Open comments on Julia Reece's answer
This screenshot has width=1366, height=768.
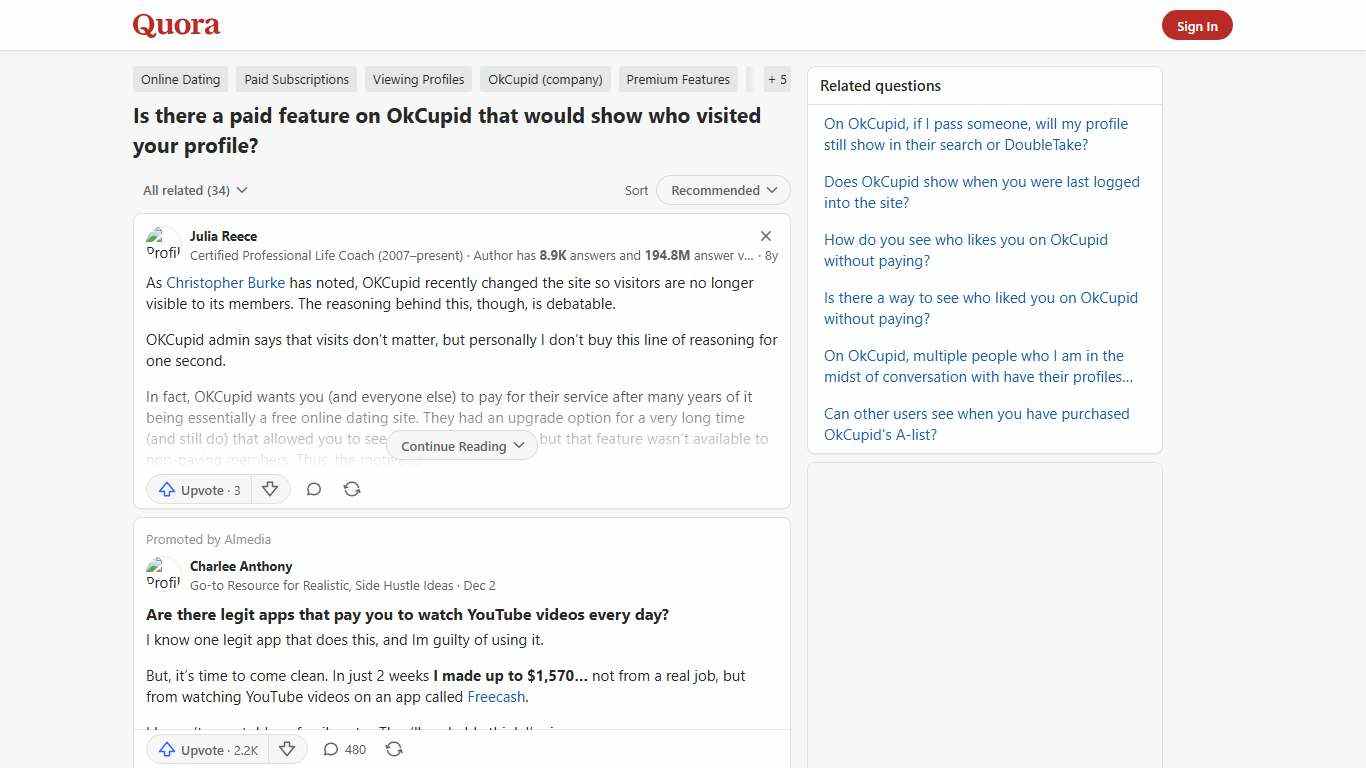pos(314,489)
